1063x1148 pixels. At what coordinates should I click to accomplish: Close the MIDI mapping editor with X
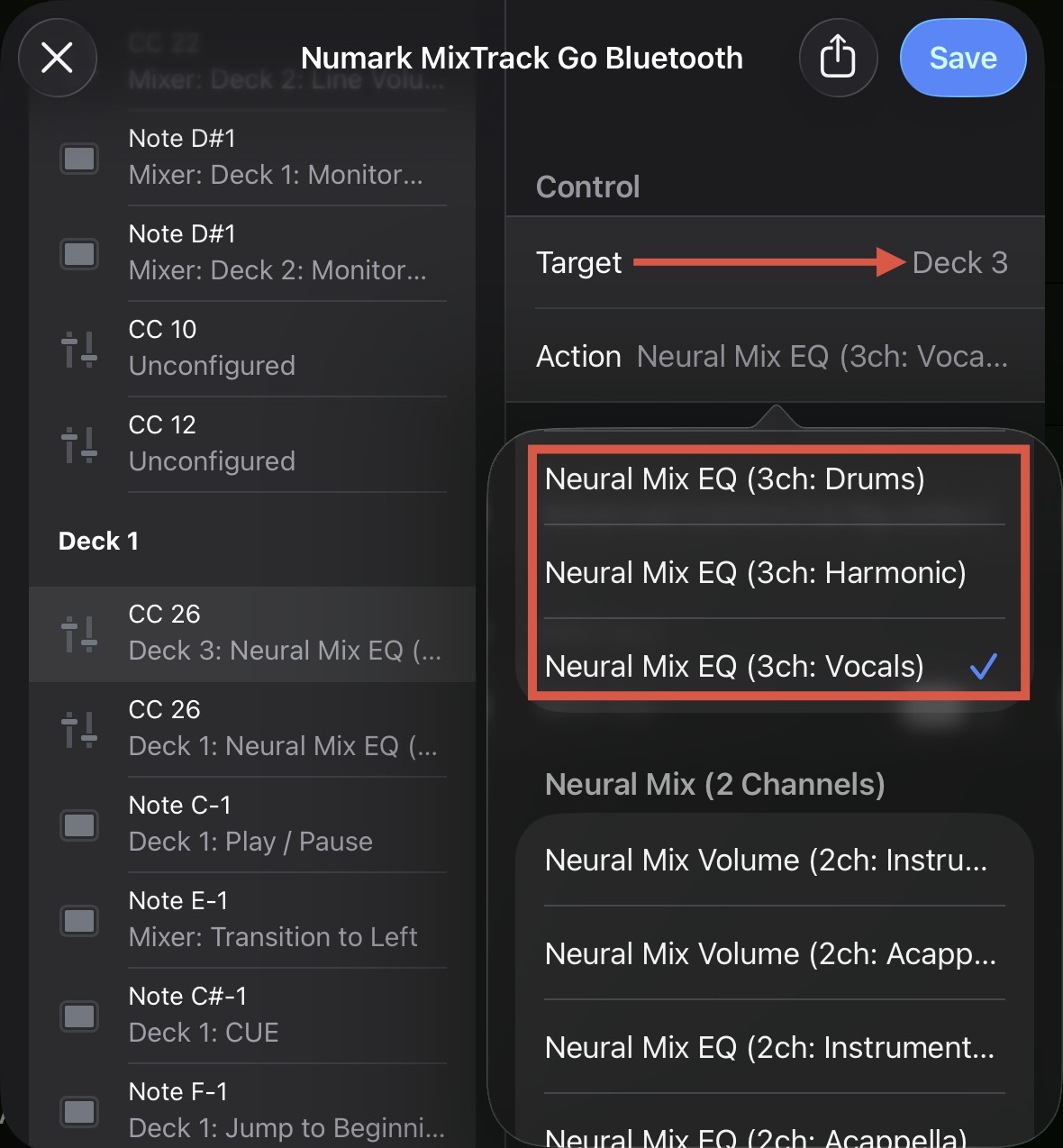click(x=58, y=58)
